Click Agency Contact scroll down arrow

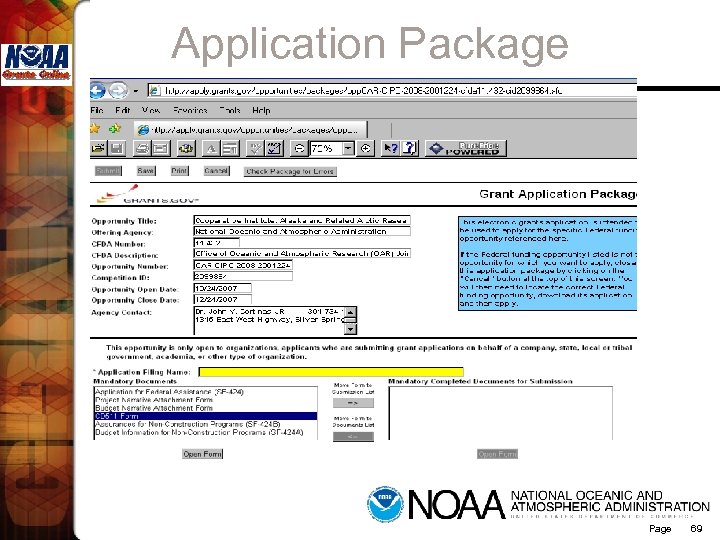[x=350, y=329]
